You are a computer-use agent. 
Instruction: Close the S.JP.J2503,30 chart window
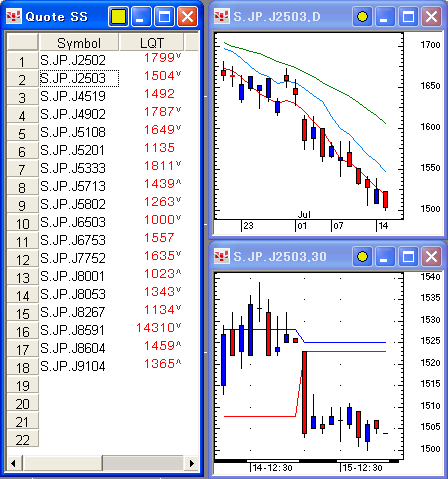431,256
